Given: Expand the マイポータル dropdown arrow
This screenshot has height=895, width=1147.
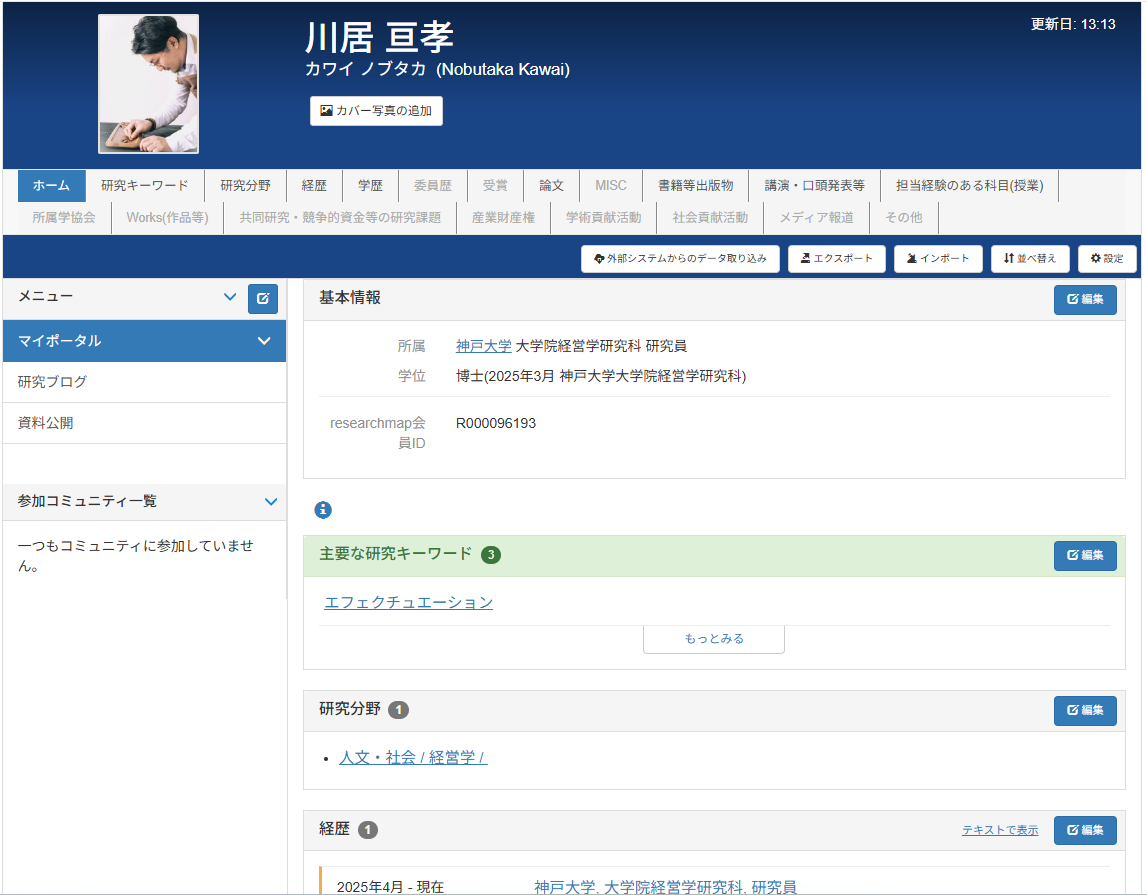Looking at the screenshot, I should pos(264,341).
